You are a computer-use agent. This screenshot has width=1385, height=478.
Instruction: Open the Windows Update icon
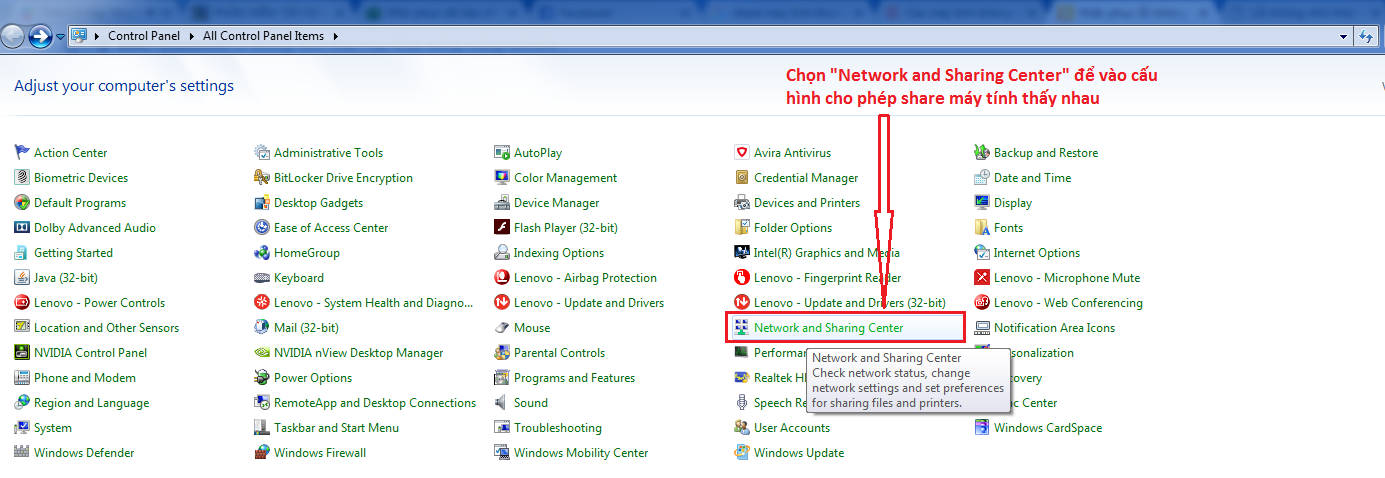[x=742, y=453]
